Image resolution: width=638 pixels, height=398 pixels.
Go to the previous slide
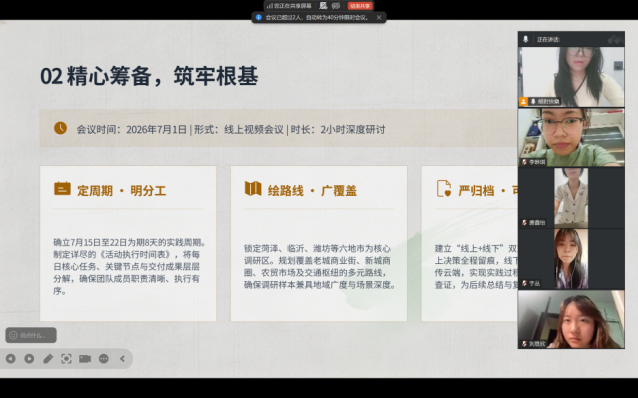pos(11,359)
